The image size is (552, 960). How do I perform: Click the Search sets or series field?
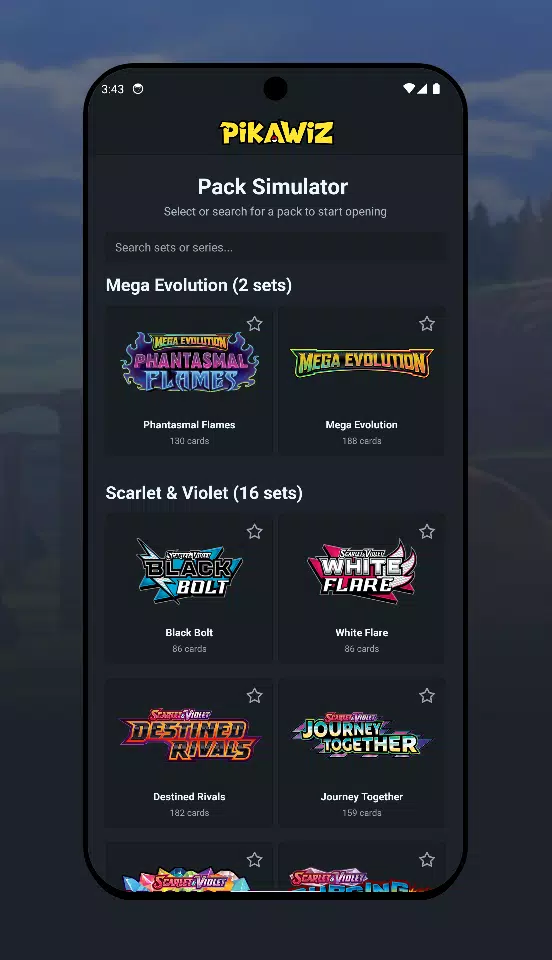[275, 247]
